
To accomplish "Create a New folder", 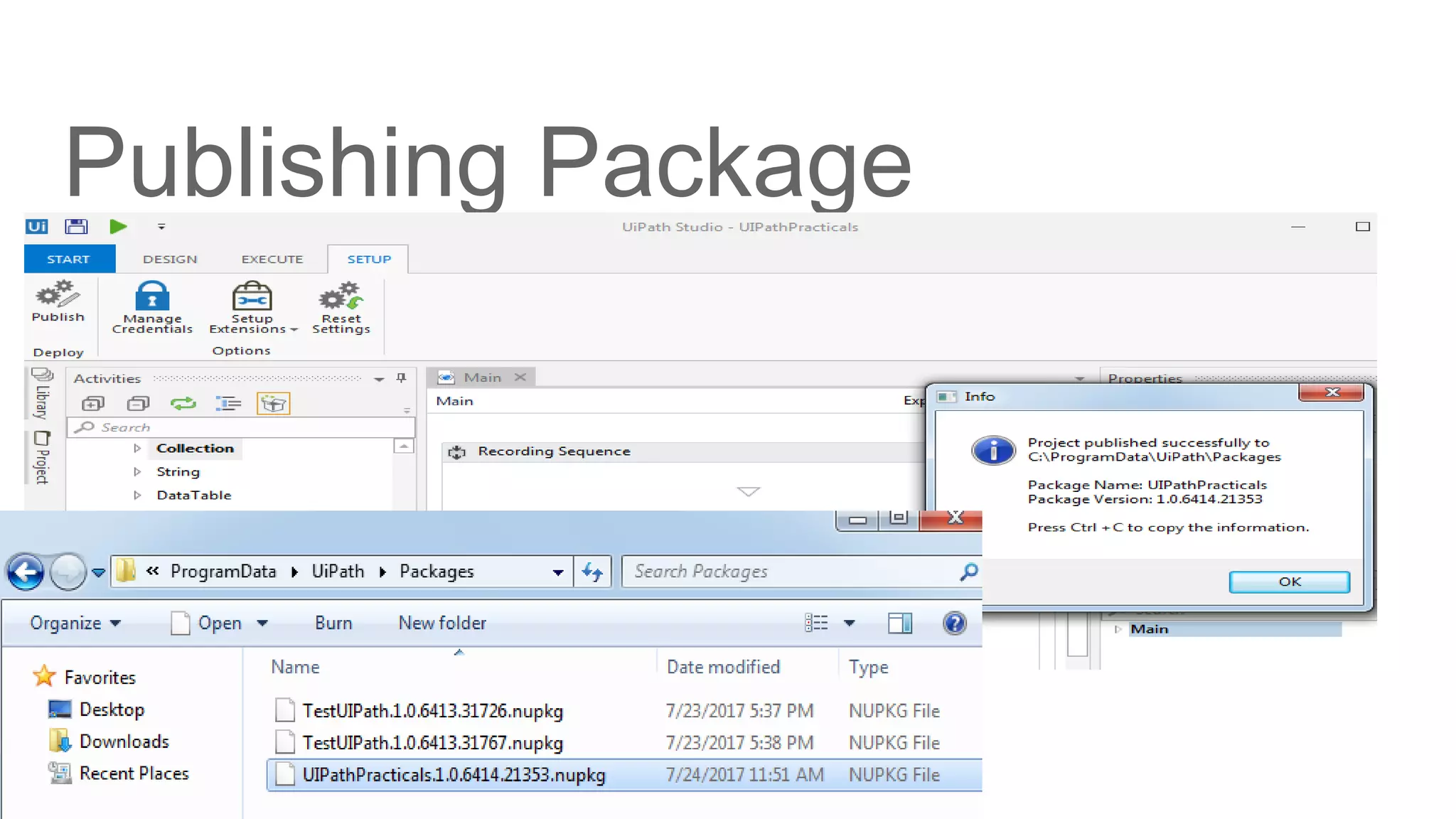I will tap(442, 623).
